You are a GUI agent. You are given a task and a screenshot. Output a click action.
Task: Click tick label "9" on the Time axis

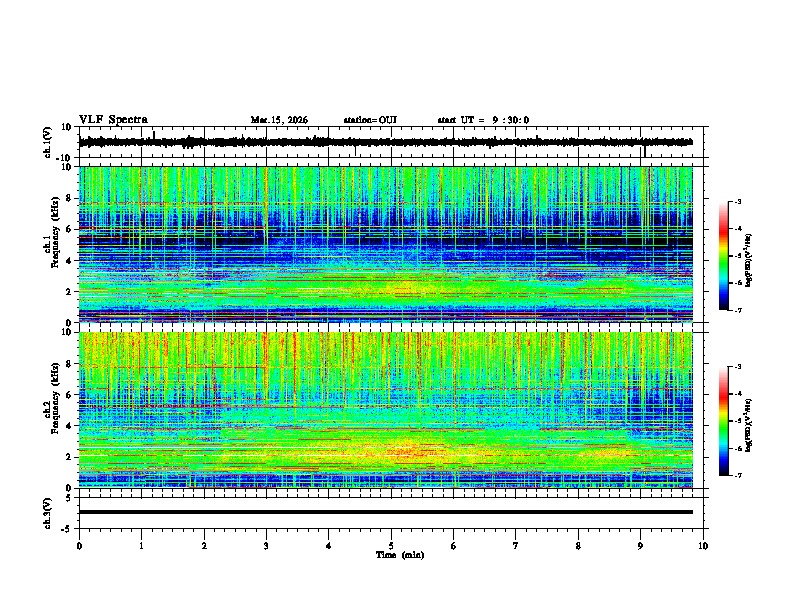[640, 546]
